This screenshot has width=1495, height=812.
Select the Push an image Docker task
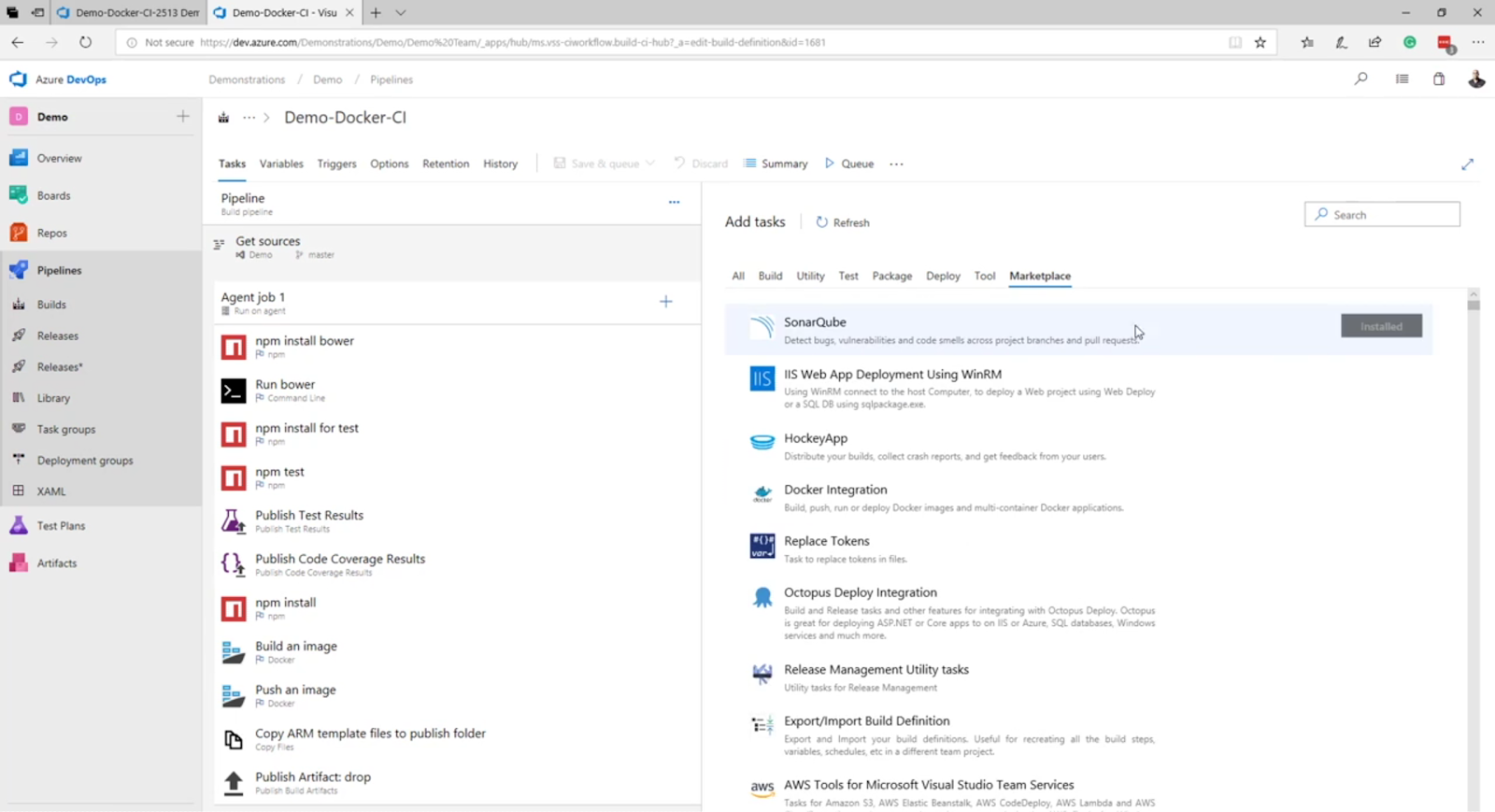tap(457, 696)
